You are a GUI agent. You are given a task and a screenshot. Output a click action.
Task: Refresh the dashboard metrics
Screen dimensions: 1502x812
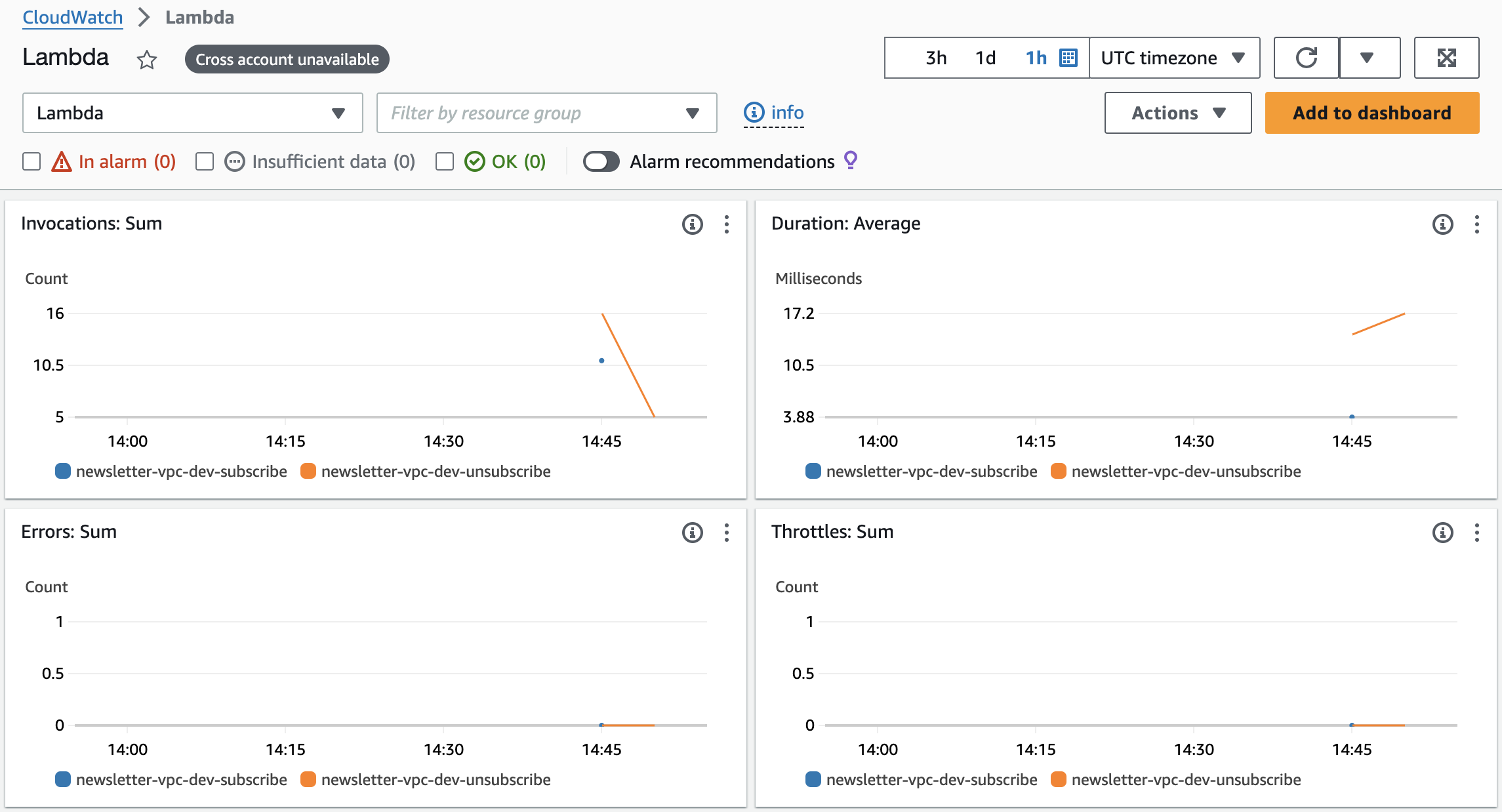point(1306,58)
